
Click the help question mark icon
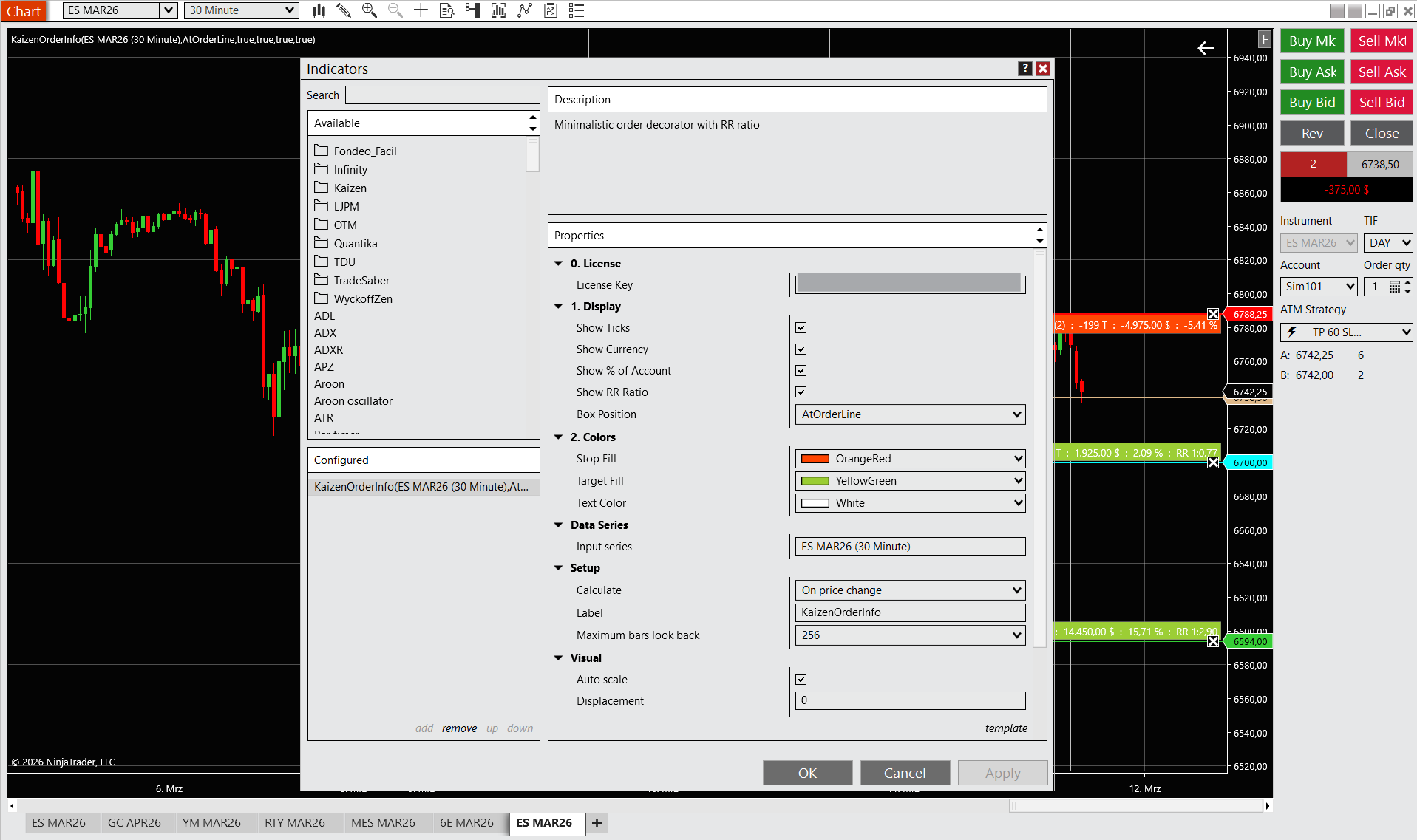1024,69
